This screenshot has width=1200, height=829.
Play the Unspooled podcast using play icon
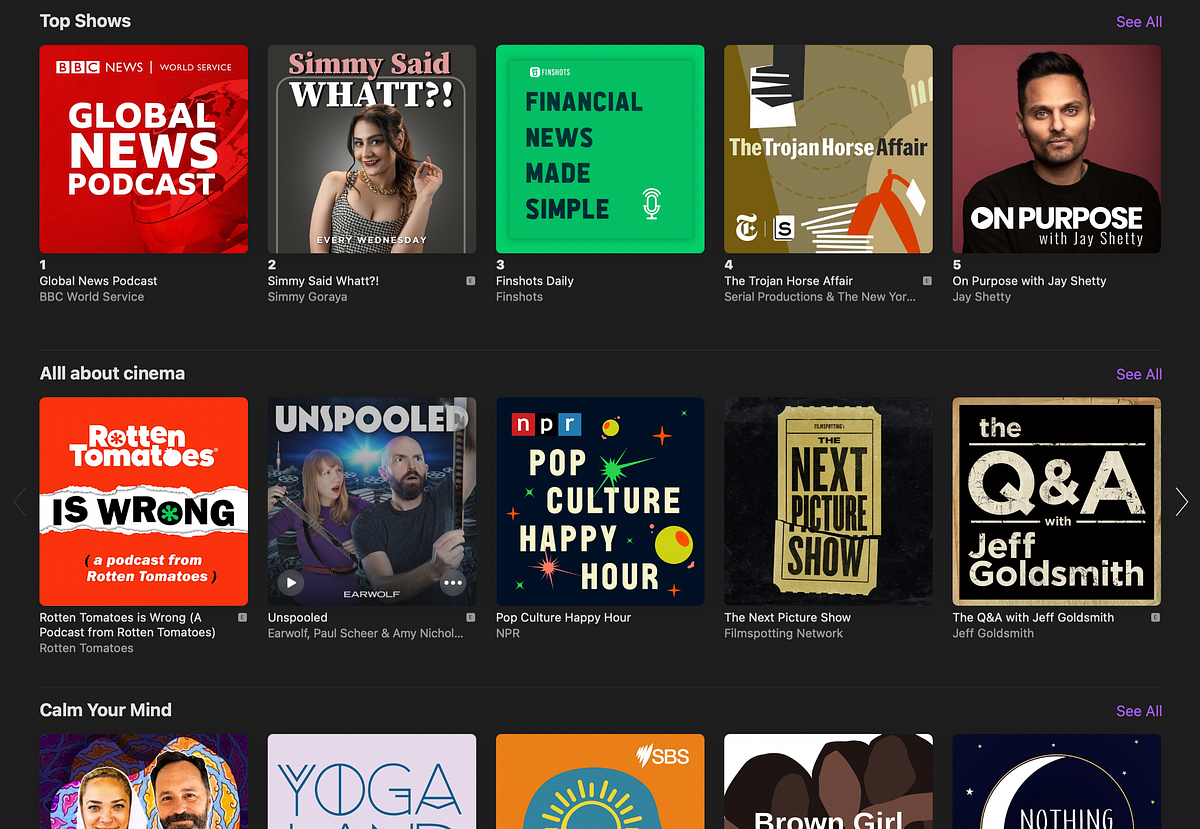pyautogui.click(x=290, y=582)
